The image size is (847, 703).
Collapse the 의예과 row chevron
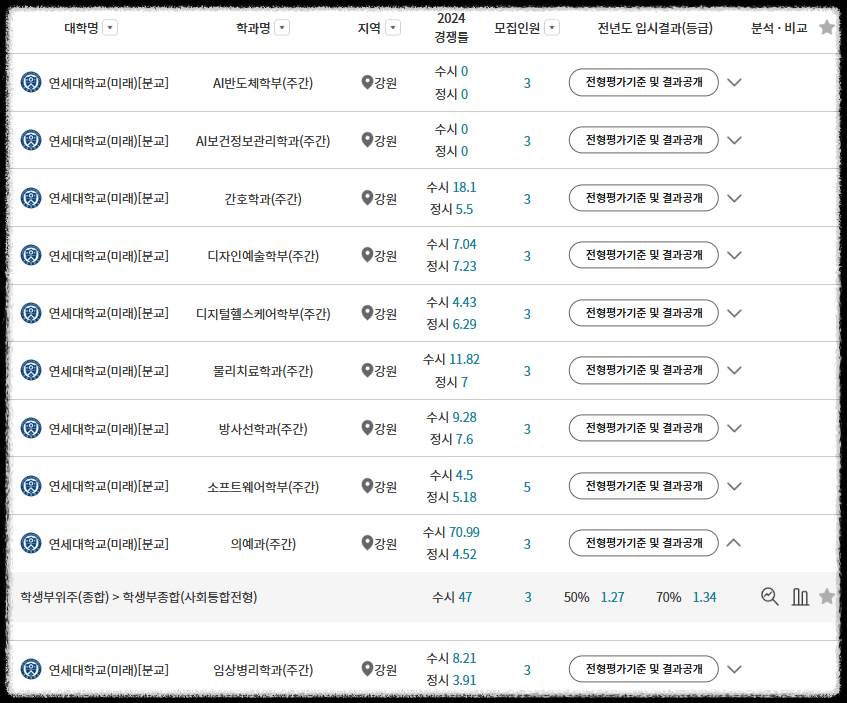pyautogui.click(x=734, y=543)
